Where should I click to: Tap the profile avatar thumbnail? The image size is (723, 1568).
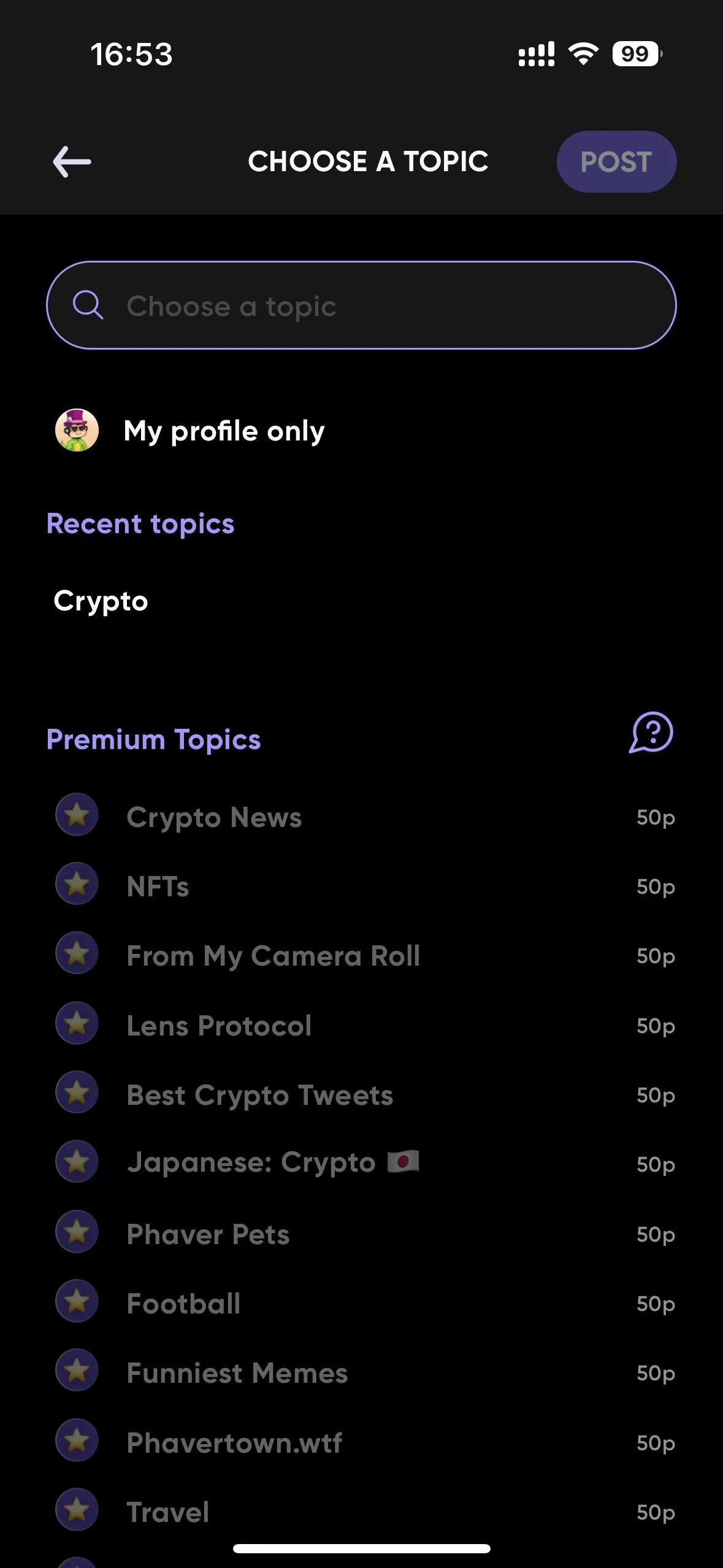click(77, 431)
